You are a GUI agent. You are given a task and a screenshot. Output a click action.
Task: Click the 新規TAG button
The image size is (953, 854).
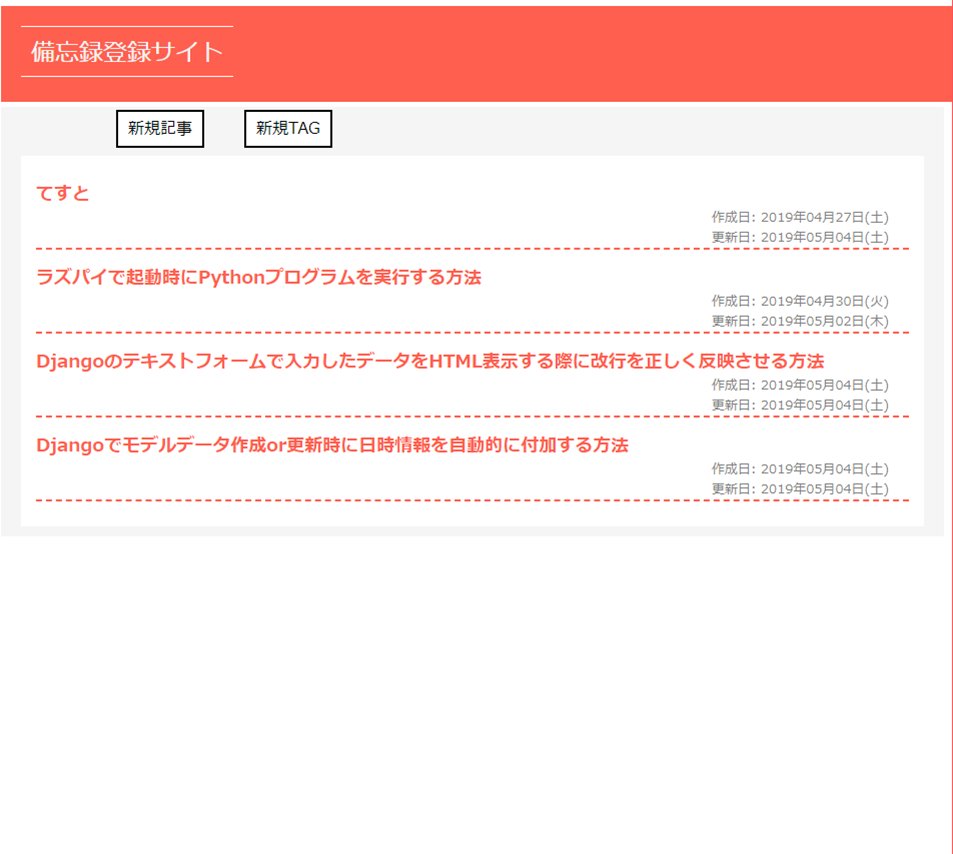tap(288, 128)
